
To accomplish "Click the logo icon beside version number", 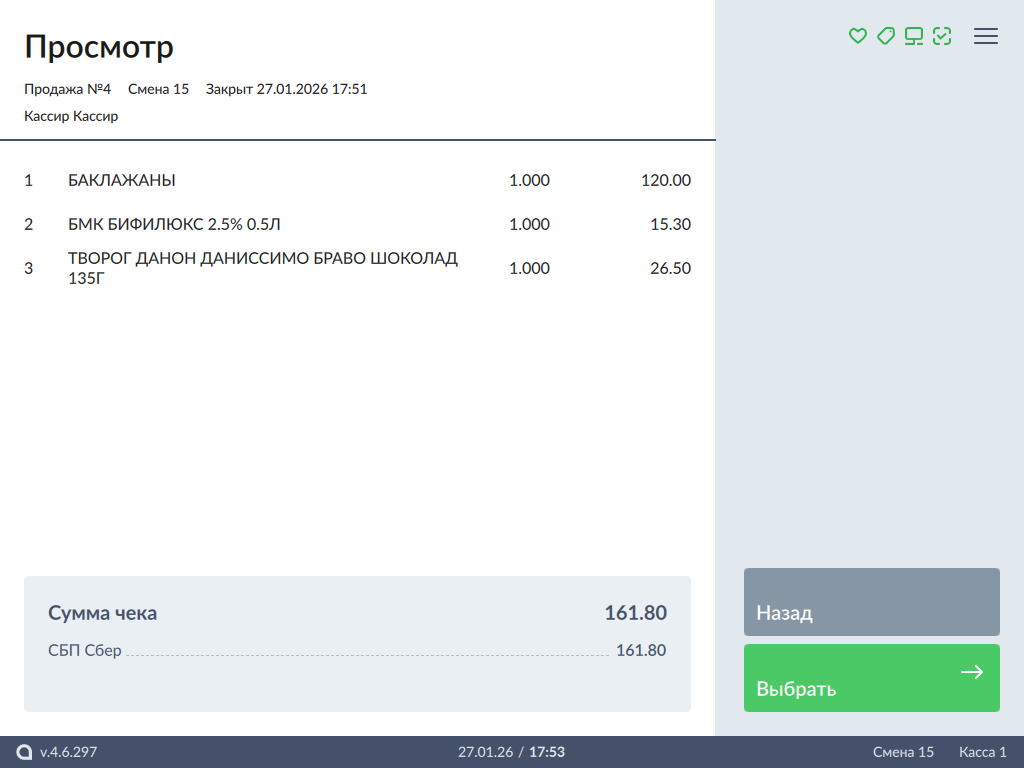I will coord(24,752).
